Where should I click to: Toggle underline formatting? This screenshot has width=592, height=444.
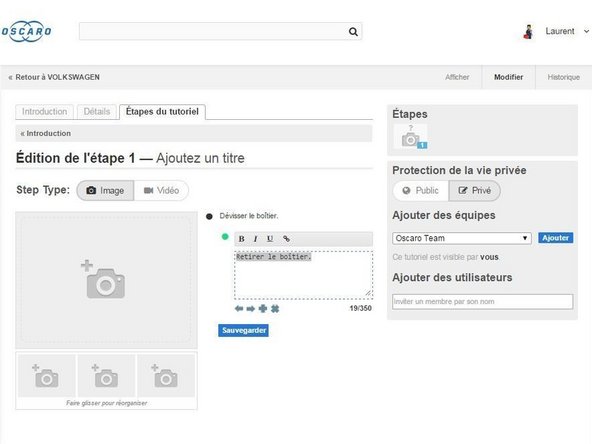(x=270, y=239)
